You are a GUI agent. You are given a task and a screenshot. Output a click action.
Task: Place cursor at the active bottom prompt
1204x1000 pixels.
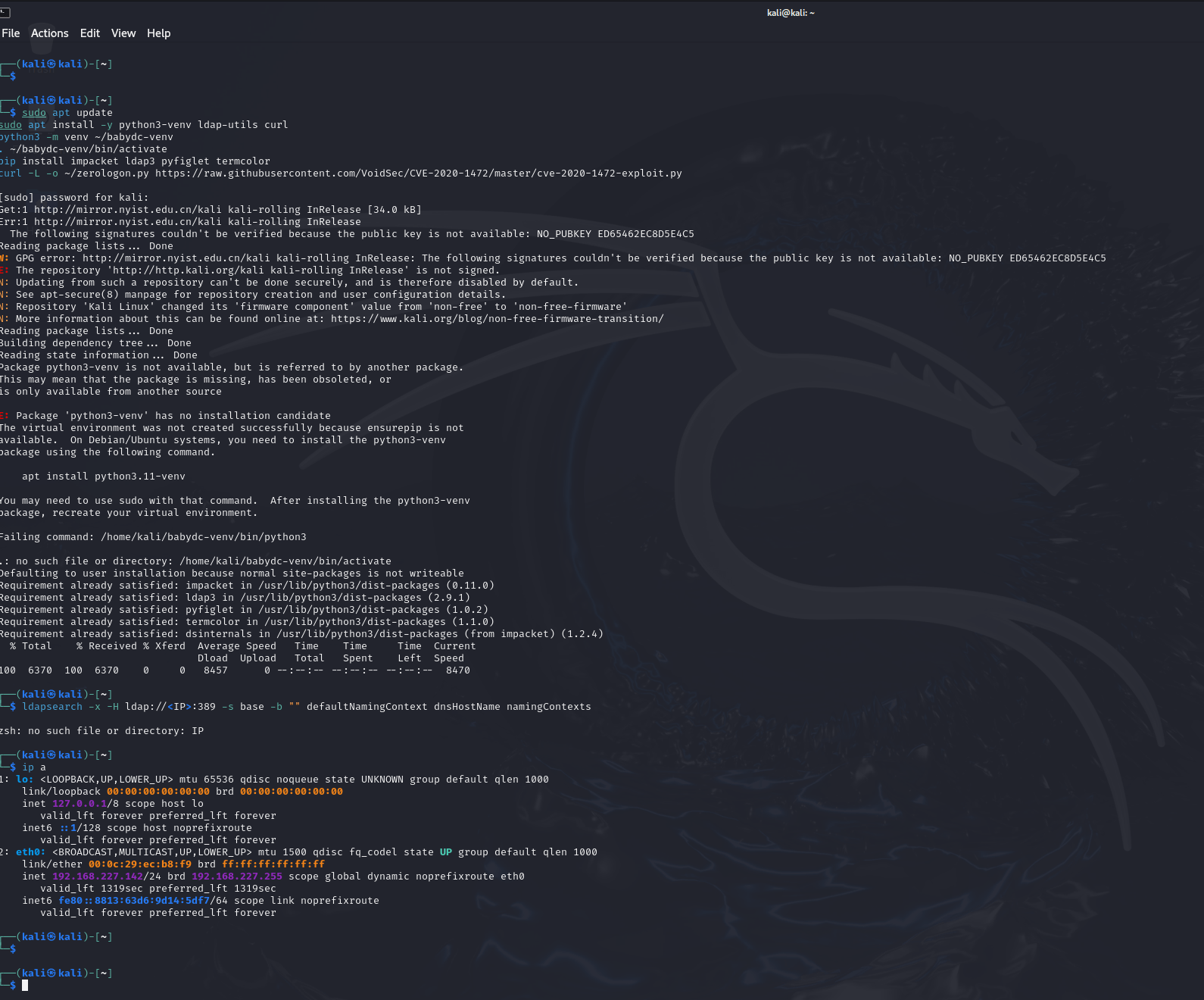pos(25,985)
